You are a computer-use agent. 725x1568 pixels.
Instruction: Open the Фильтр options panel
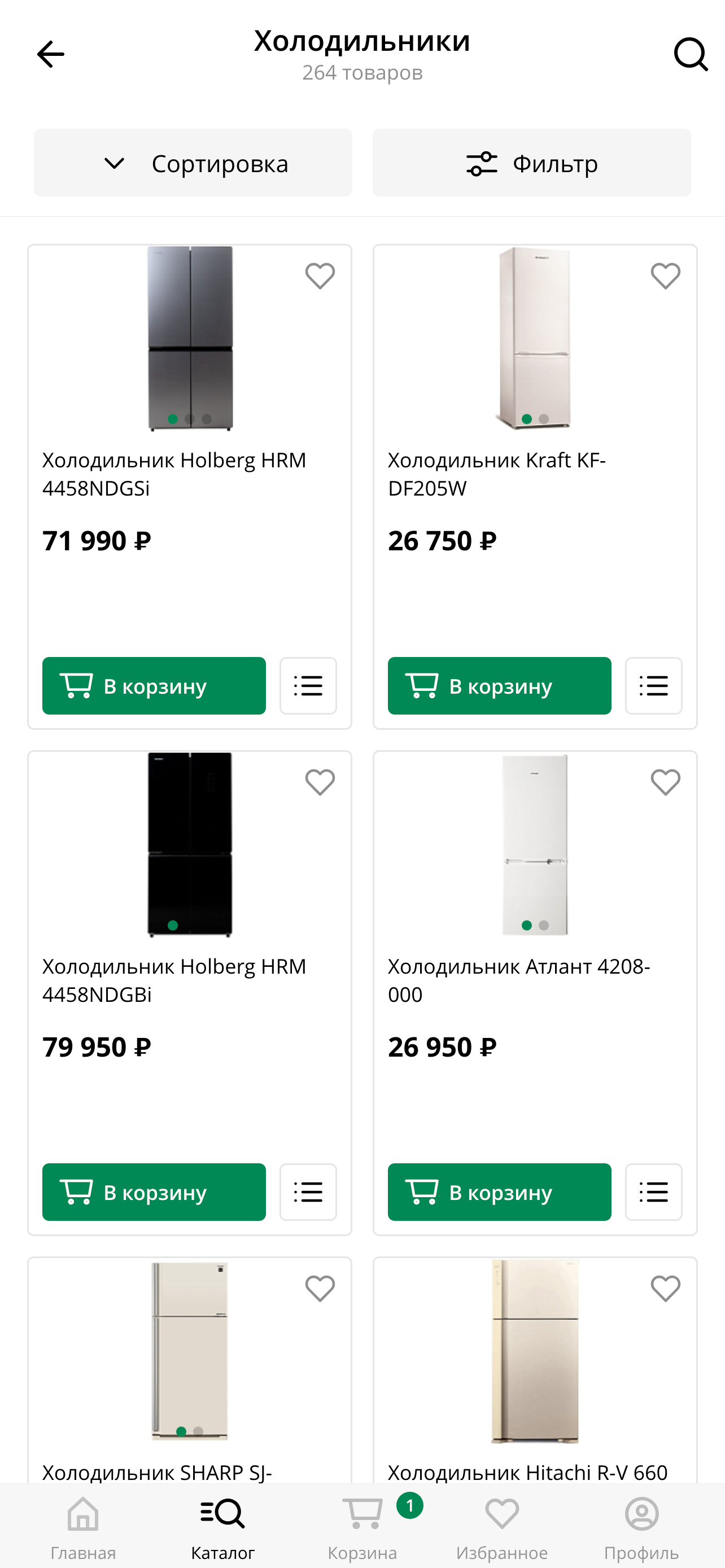tap(531, 163)
